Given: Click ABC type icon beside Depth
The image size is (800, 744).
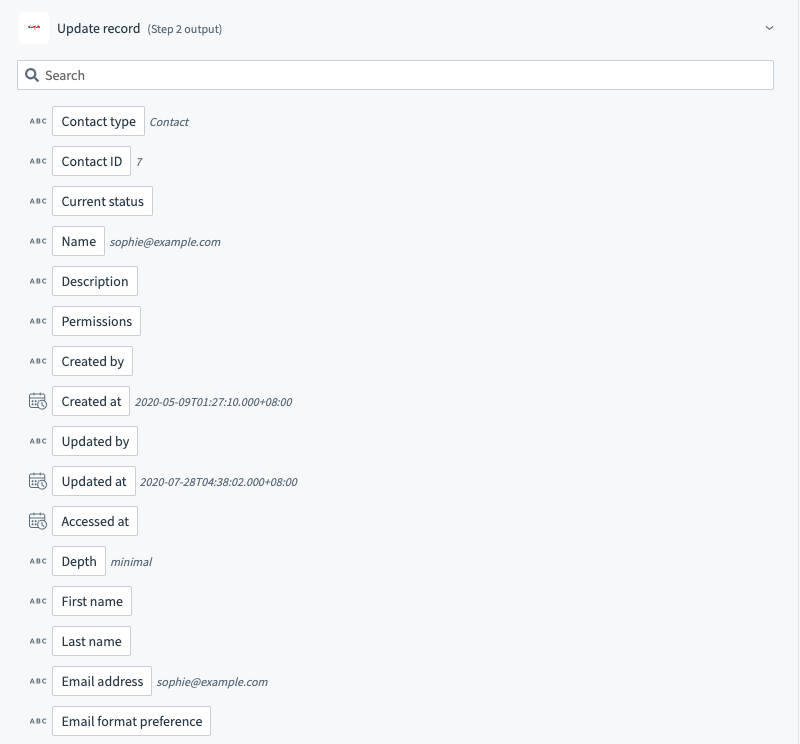Looking at the screenshot, I should point(38,561).
